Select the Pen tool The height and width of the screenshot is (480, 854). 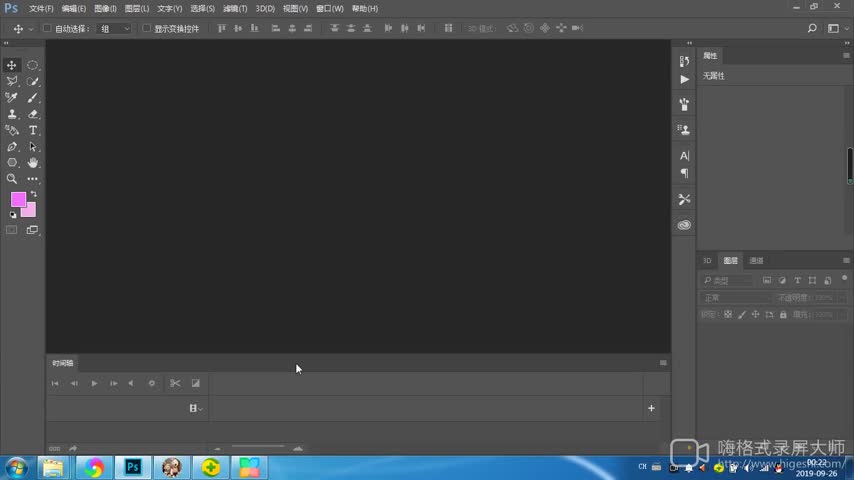[11, 147]
